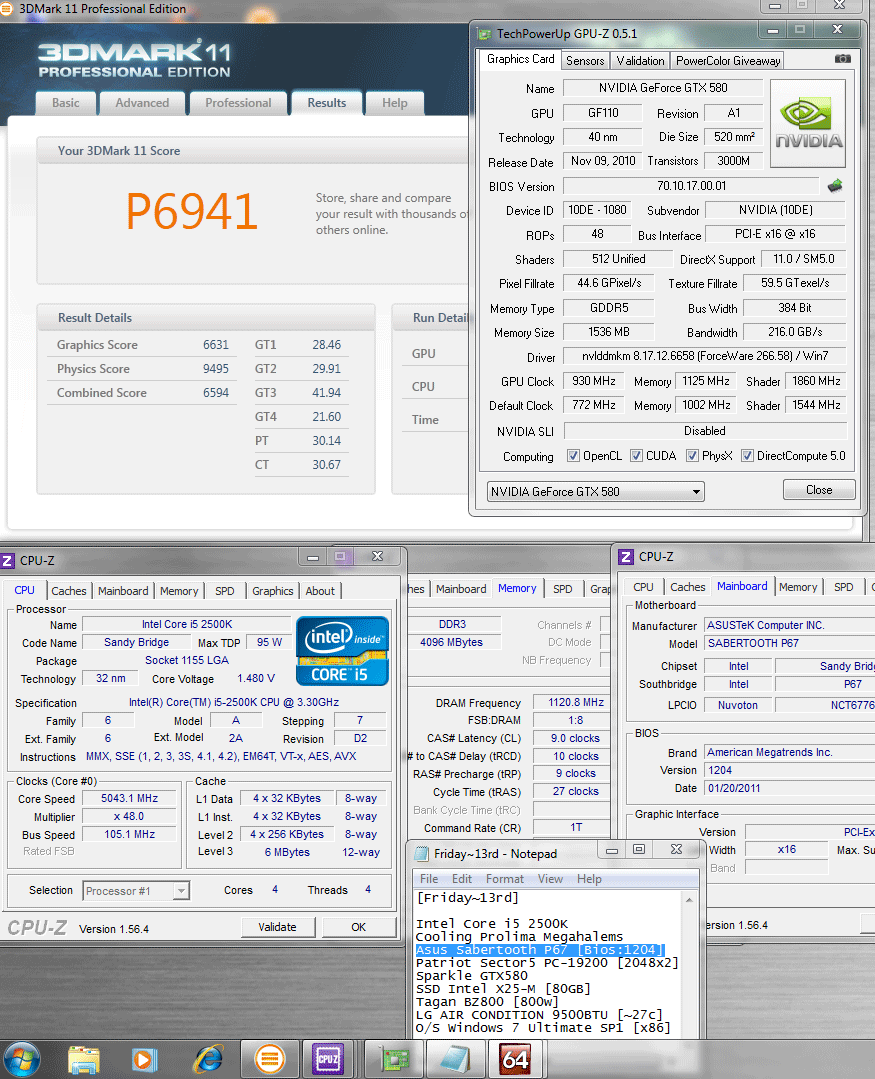Viewport: 875px width, 1079px height.
Task: Select the Results tab in 3DMark
Action: 327,103
